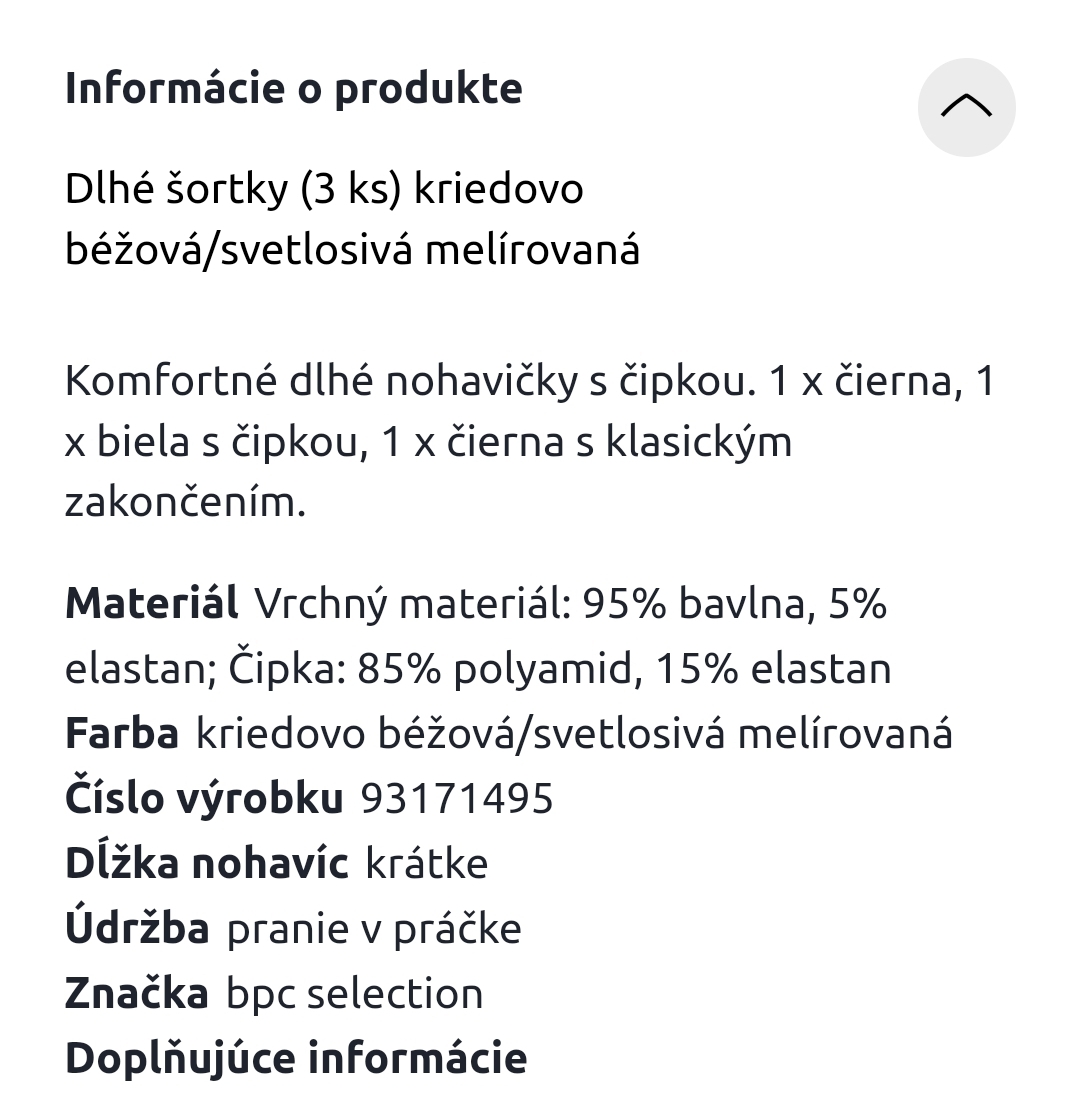1079x1104 pixels.
Task: Click the 'Dĺžka nohavíc' label
Action: [206, 864]
